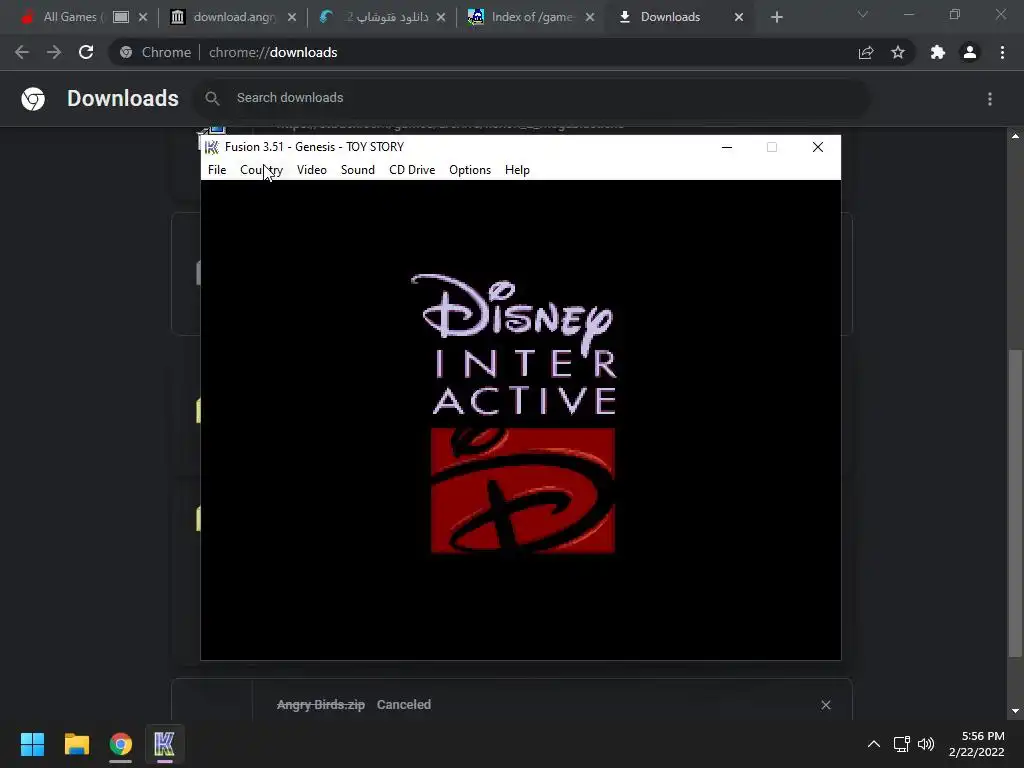Click the downloads page vertical scrollbar
The image size is (1024, 768).
tap(1014, 503)
